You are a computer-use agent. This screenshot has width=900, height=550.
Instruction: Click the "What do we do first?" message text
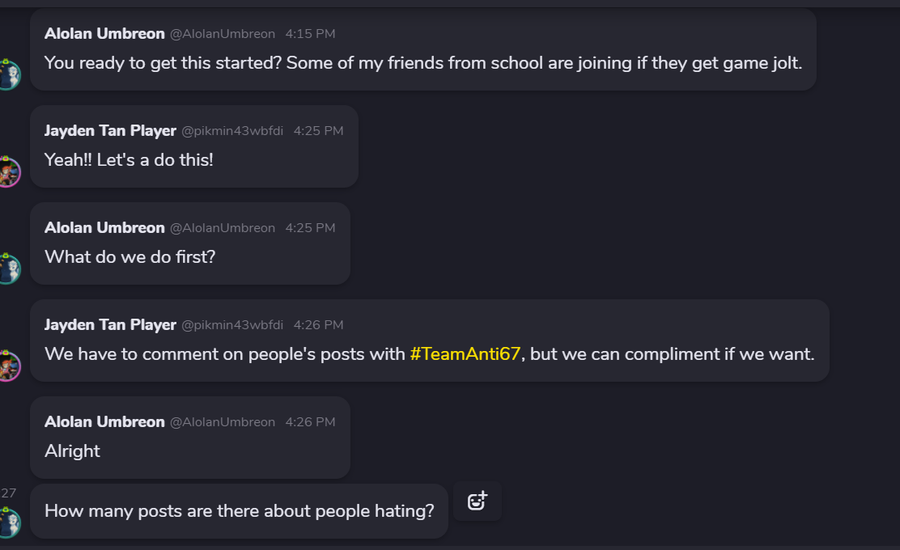130,257
